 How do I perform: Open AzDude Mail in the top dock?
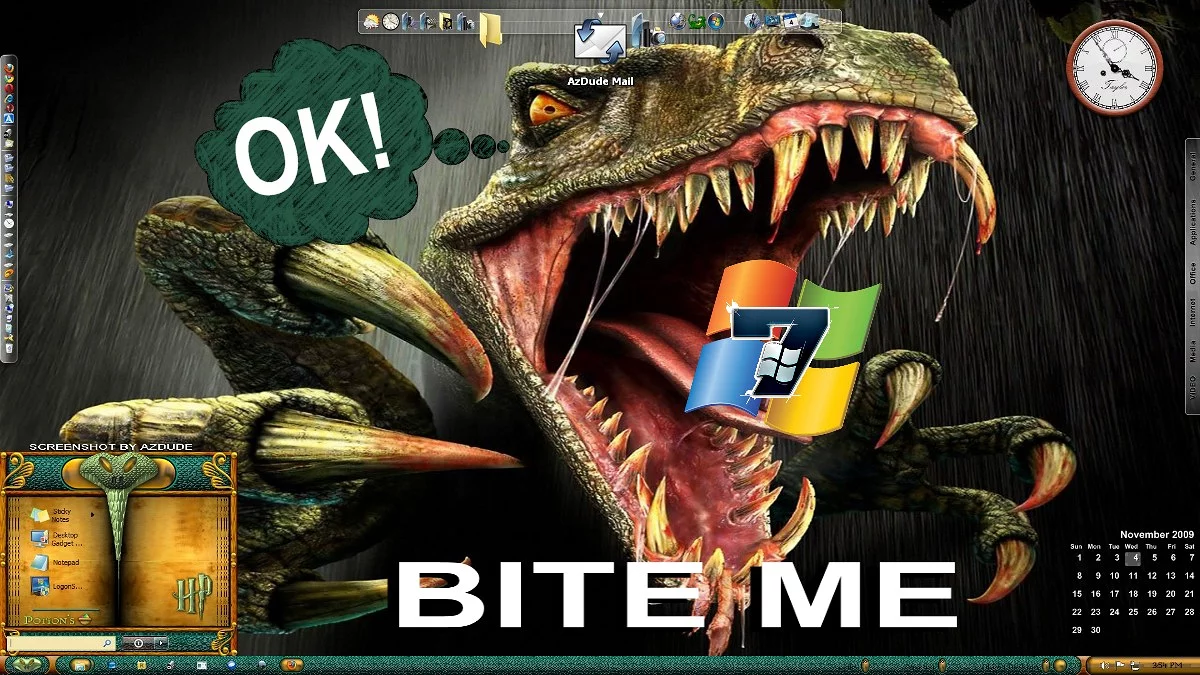click(x=599, y=40)
